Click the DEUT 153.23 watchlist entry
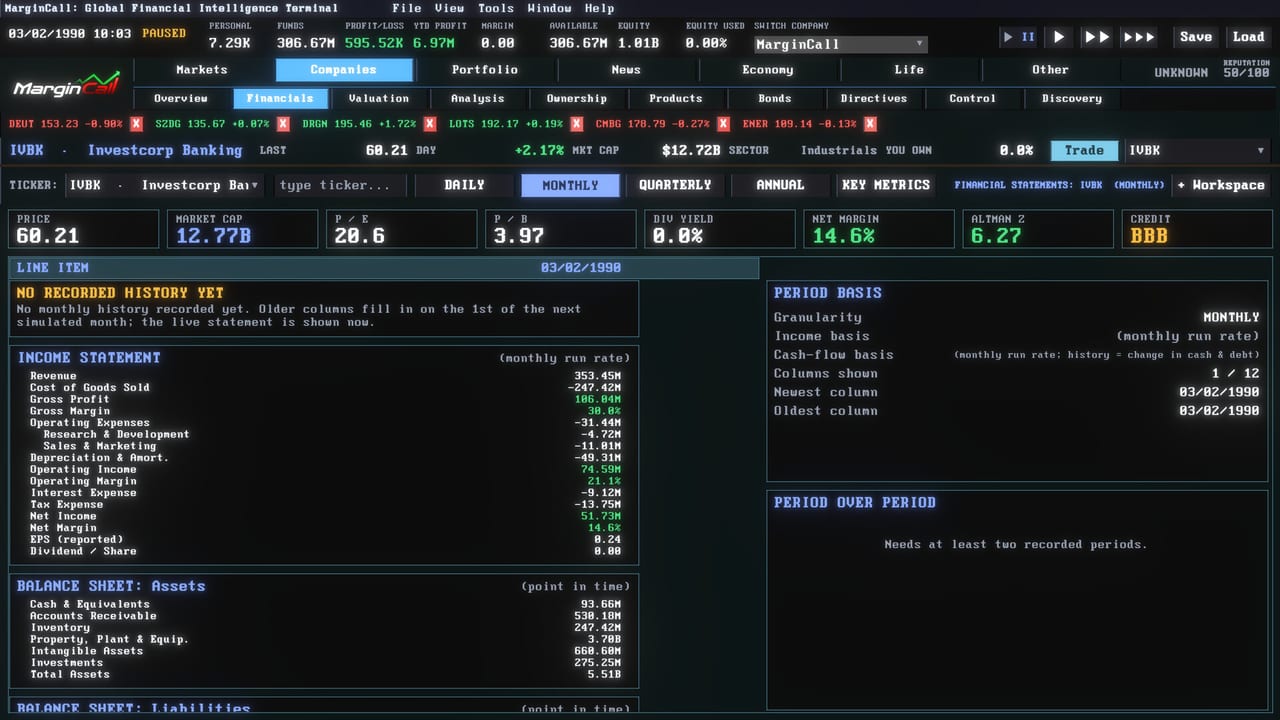Viewport: 1280px width, 720px height. click(66, 124)
